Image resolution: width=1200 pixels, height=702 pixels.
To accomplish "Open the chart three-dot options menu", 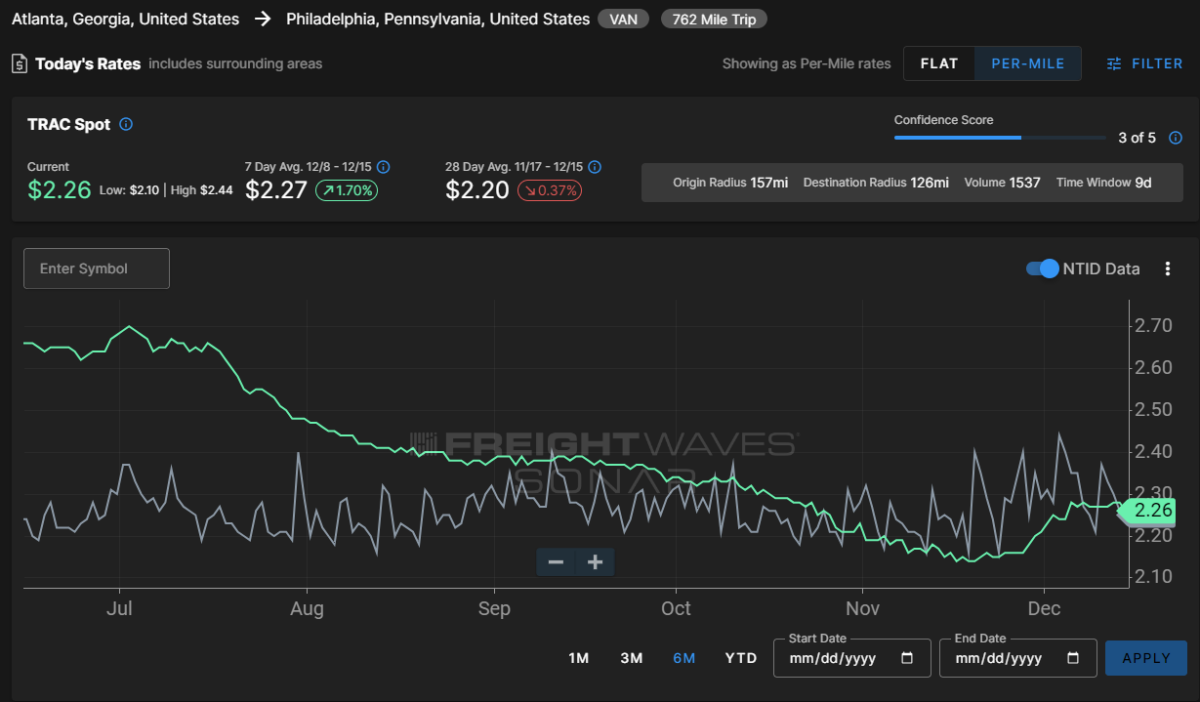I will click(x=1167, y=268).
